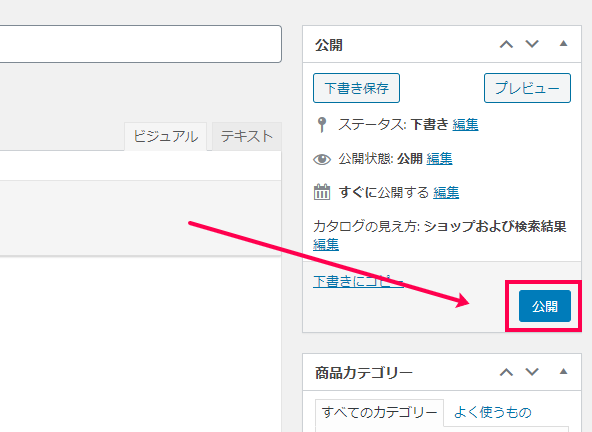The image size is (592, 432).
Task: Click the visibility eye icon
Action: (x=322, y=159)
